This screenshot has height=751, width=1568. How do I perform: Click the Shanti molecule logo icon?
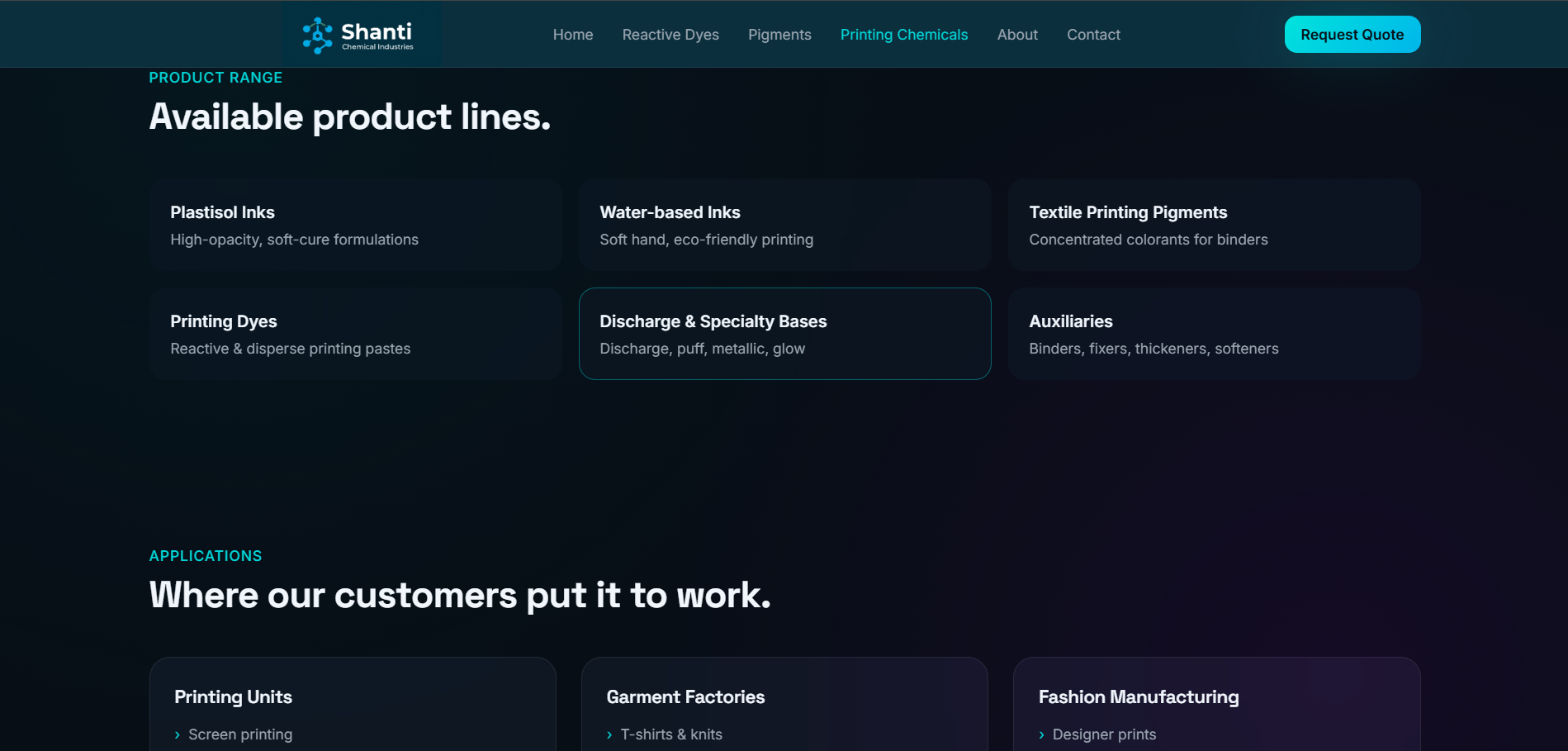(x=317, y=36)
